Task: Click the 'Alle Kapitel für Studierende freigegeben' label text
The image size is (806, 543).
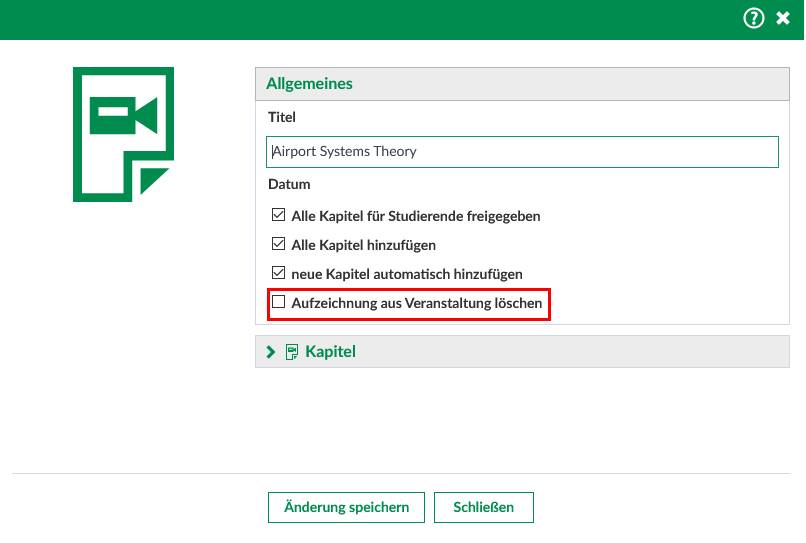Action: 416,215
